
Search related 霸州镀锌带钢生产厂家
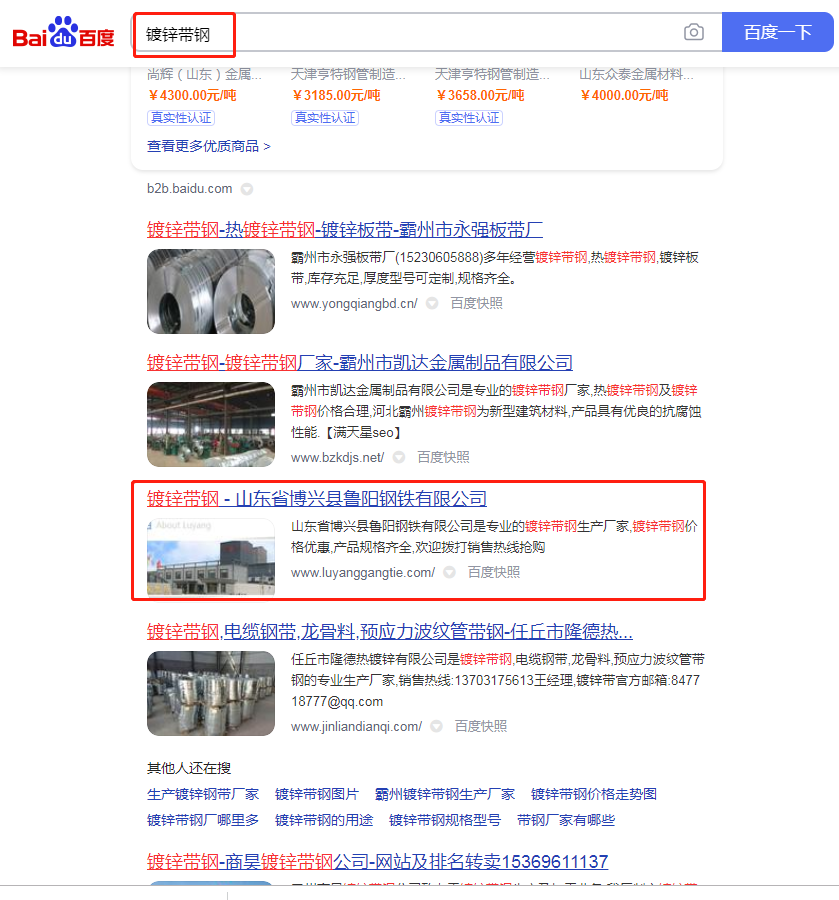click(445, 794)
